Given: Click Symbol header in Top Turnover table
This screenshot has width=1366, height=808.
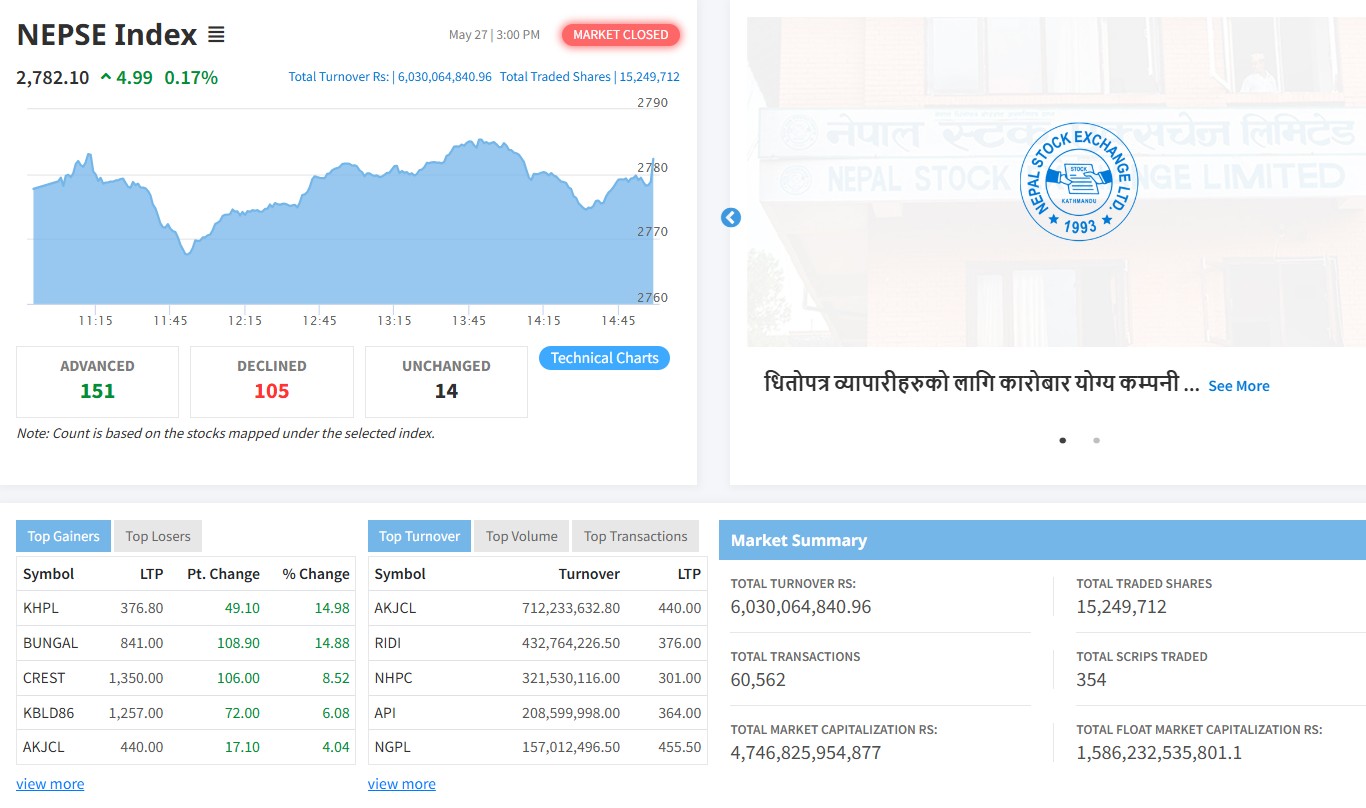Looking at the screenshot, I should click(400, 574).
